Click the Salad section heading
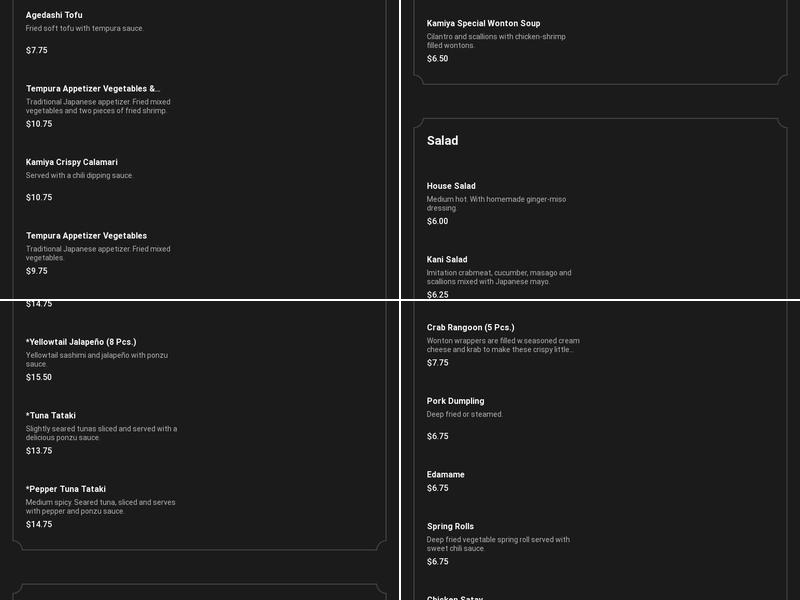This screenshot has height=600, width=800. pos(442,141)
